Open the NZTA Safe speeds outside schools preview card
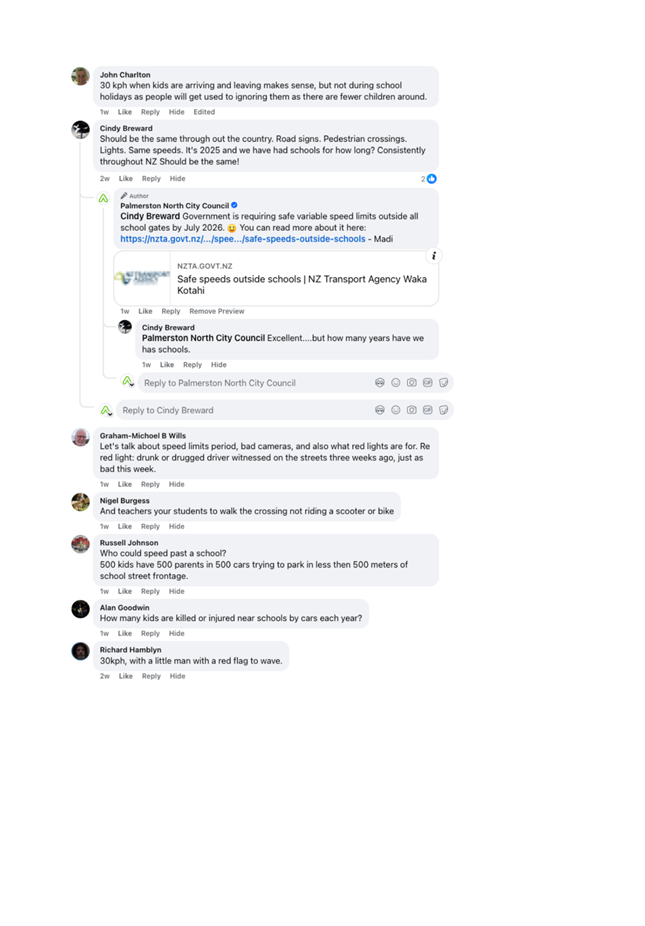This screenshot has width=645, height=926. pos(276,278)
